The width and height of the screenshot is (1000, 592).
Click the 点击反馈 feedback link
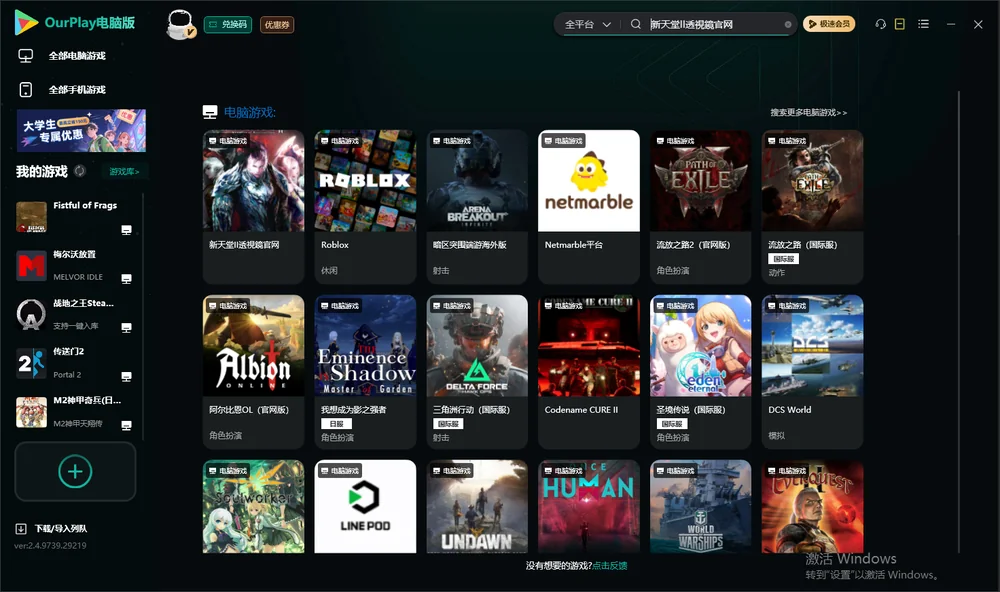pyautogui.click(x=610, y=566)
